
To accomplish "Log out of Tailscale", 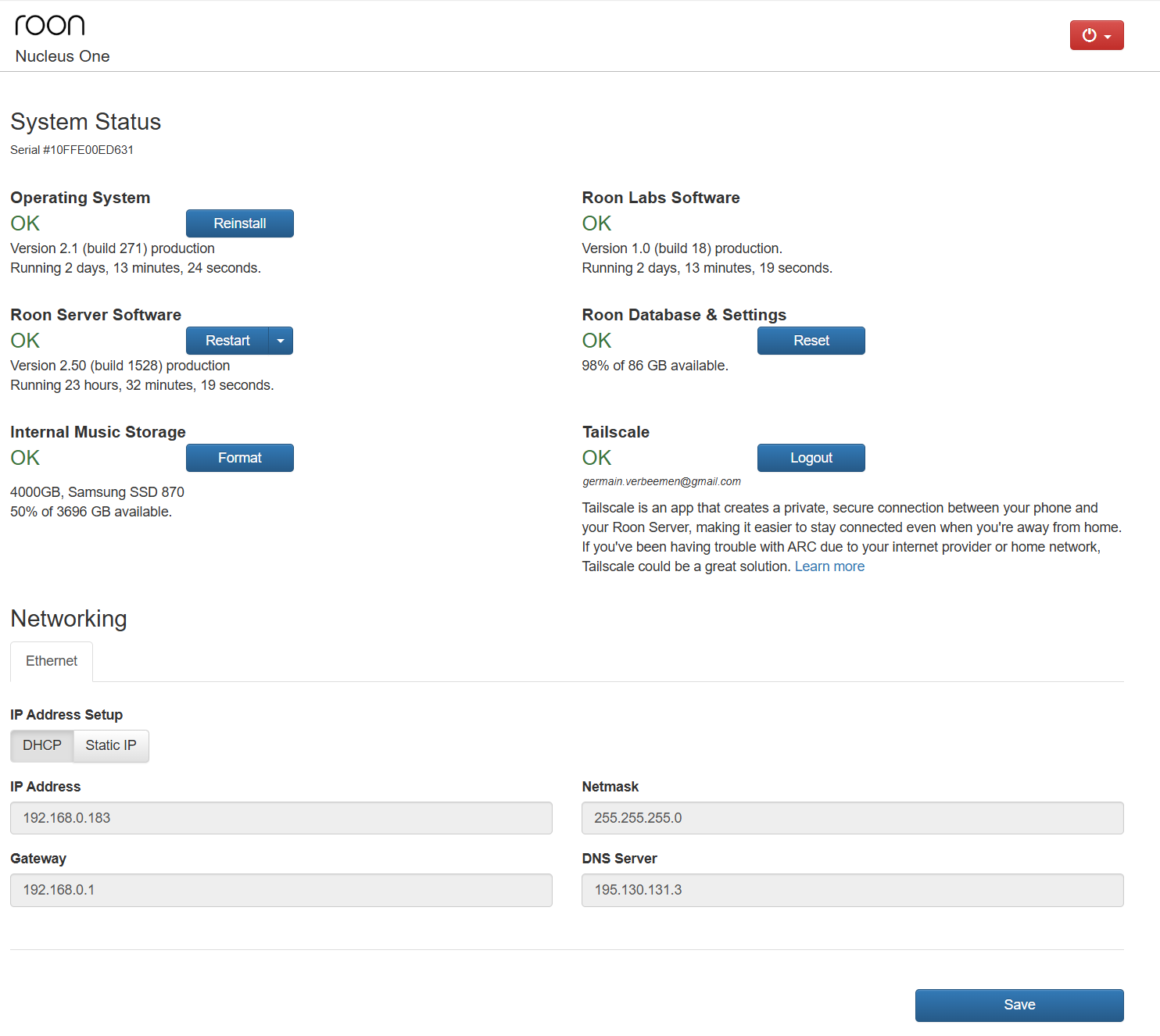I will coord(811,458).
